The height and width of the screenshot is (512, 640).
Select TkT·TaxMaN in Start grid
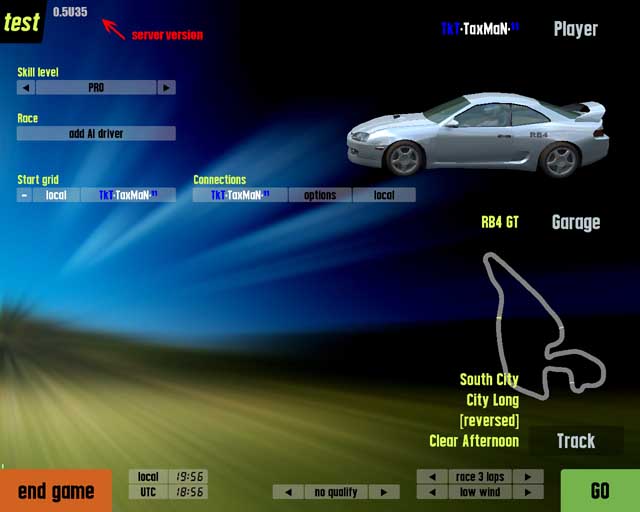pos(129,195)
